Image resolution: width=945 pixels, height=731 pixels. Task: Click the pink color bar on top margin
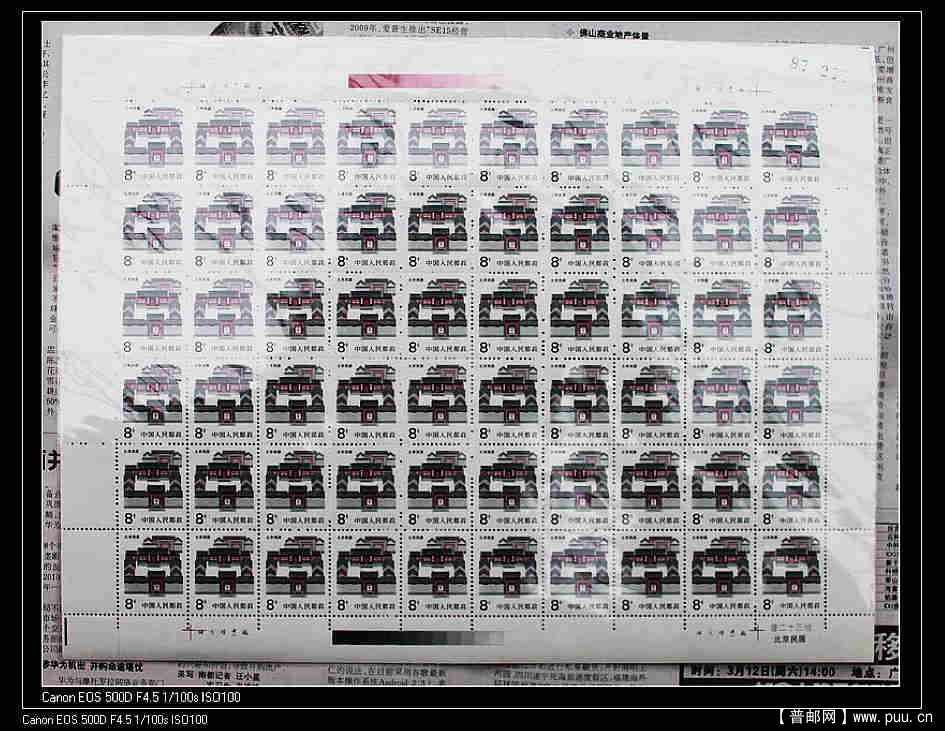pos(424,81)
